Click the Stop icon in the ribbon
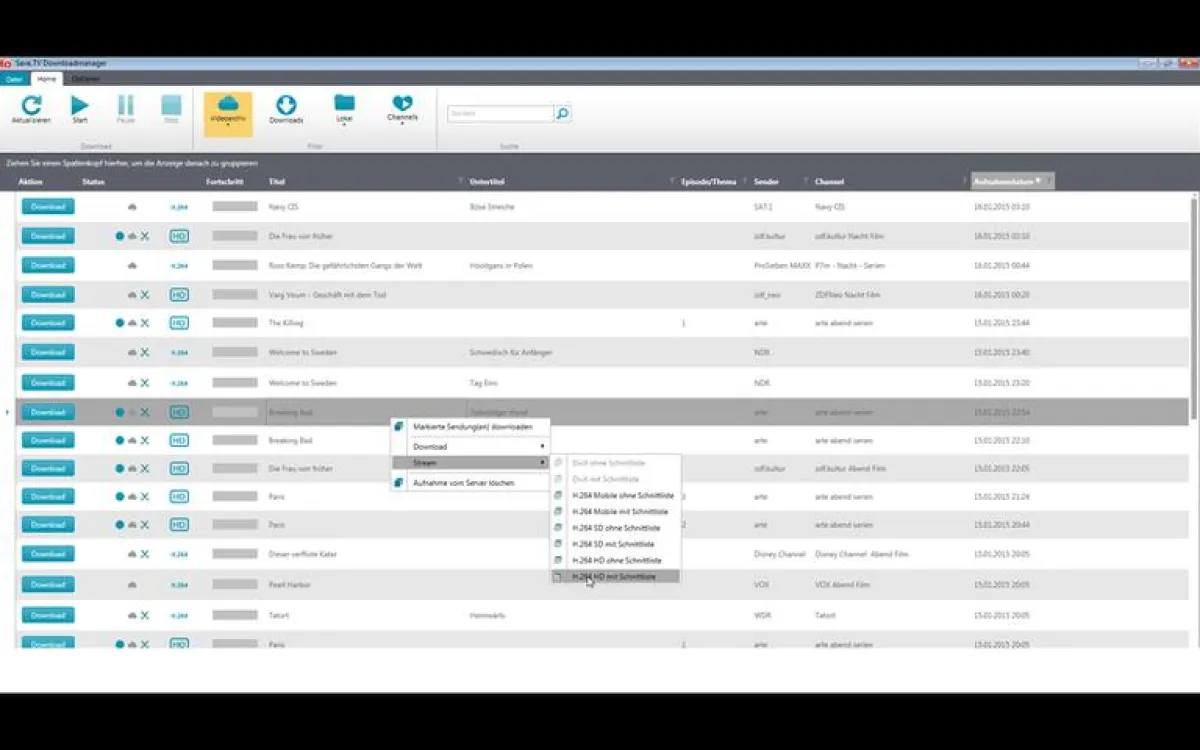The height and width of the screenshot is (750, 1200). tap(171, 106)
